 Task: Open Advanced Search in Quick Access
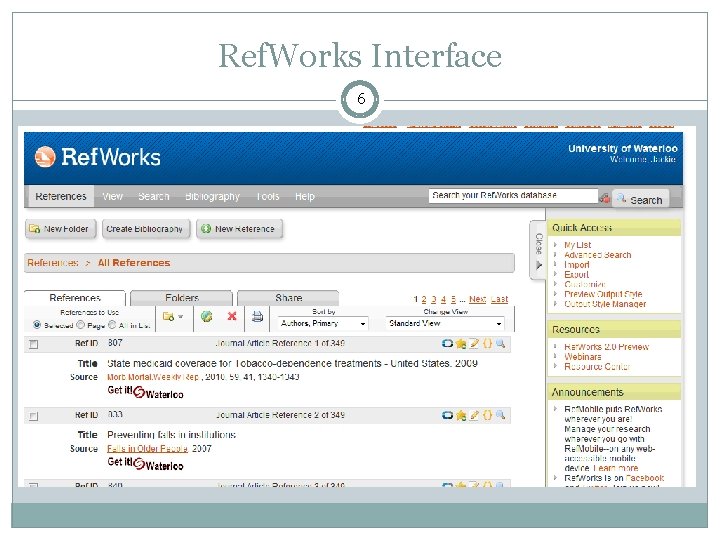point(597,255)
